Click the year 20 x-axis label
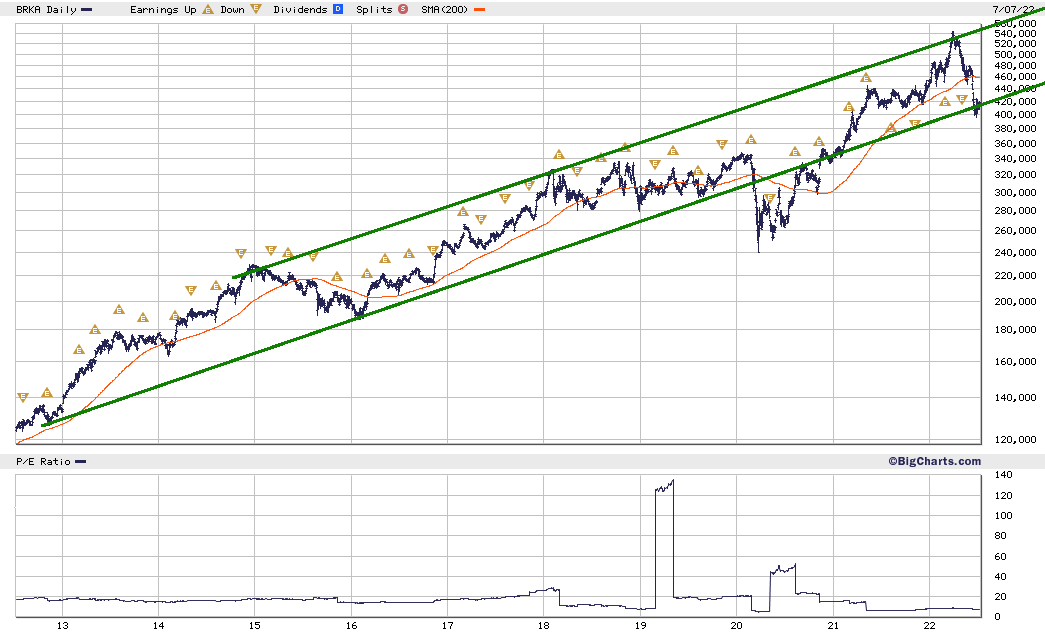 click(736, 626)
